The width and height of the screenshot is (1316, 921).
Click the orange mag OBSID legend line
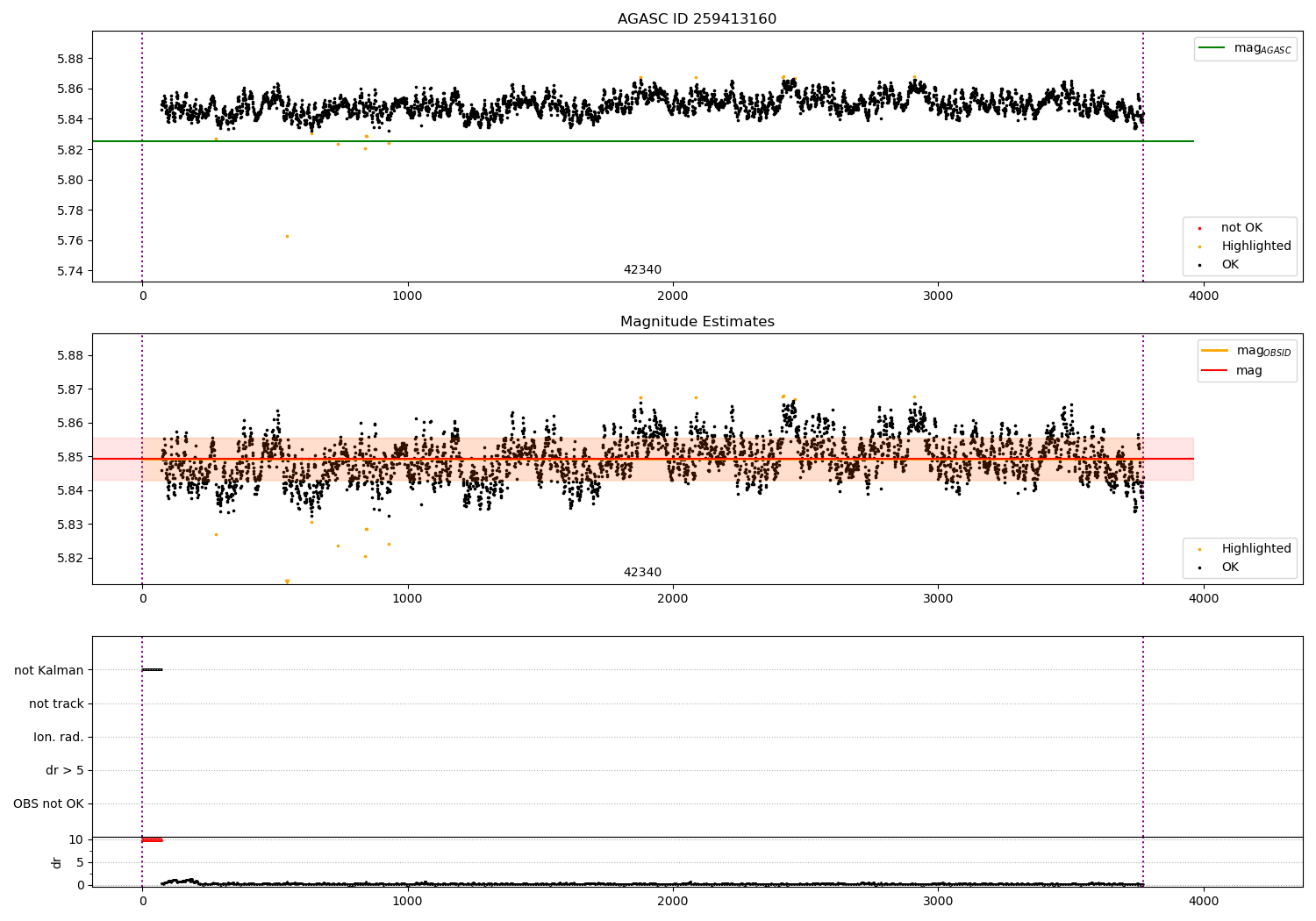click(x=1215, y=351)
